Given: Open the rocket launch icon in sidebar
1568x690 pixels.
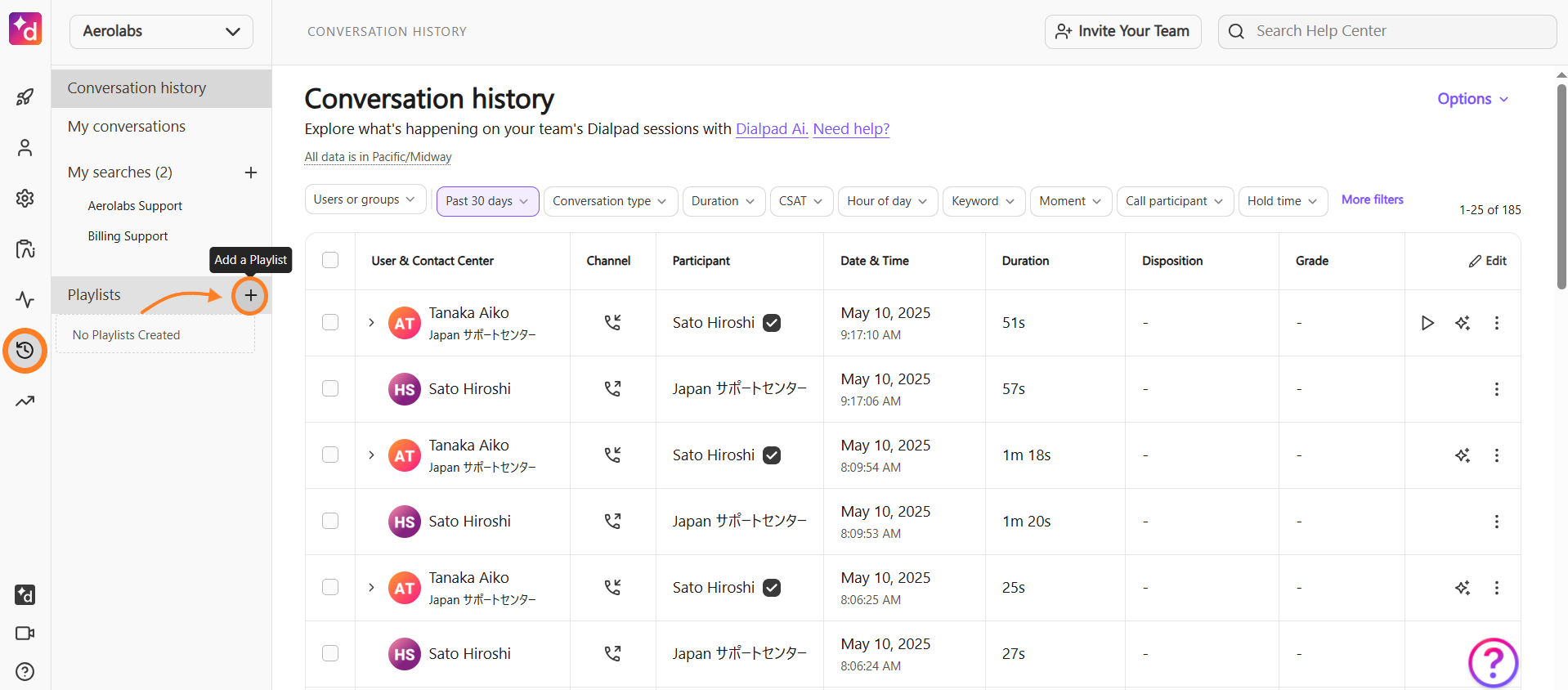Looking at the screenshot, I should (25, 97).
